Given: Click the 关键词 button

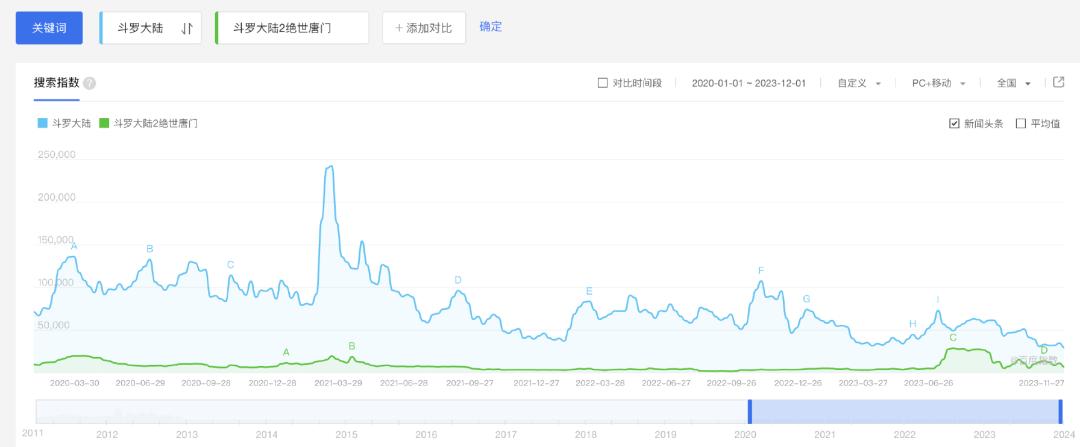Looking at the screenshot, I should [x=48, y=28].
